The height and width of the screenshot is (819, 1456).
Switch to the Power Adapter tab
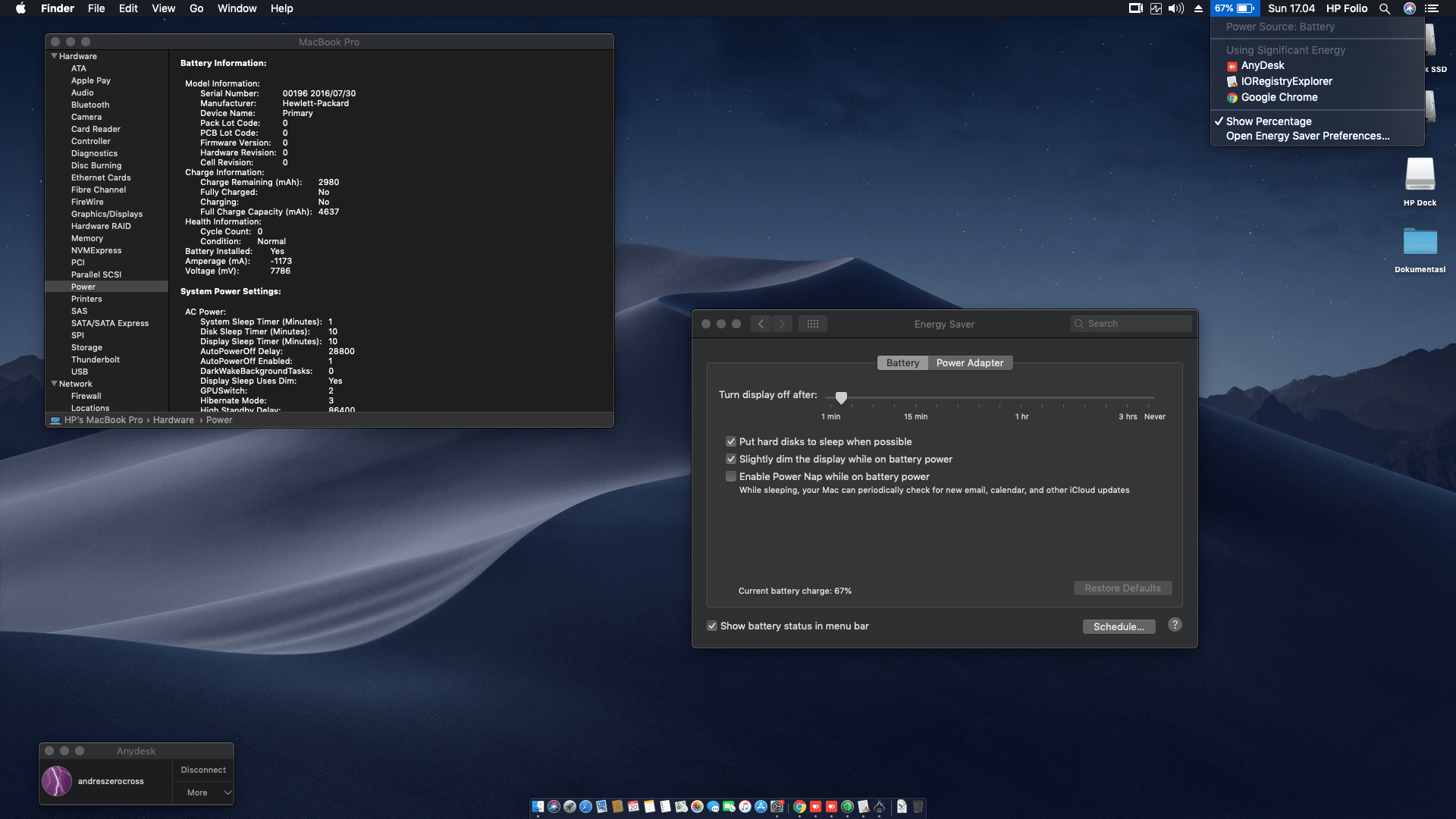point(969,362)
